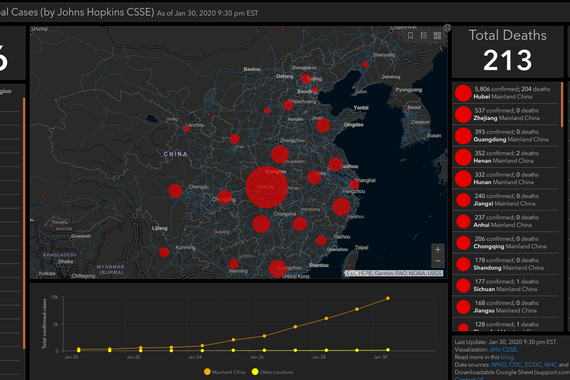Click the red circle at Shanghai

(354, 184)
